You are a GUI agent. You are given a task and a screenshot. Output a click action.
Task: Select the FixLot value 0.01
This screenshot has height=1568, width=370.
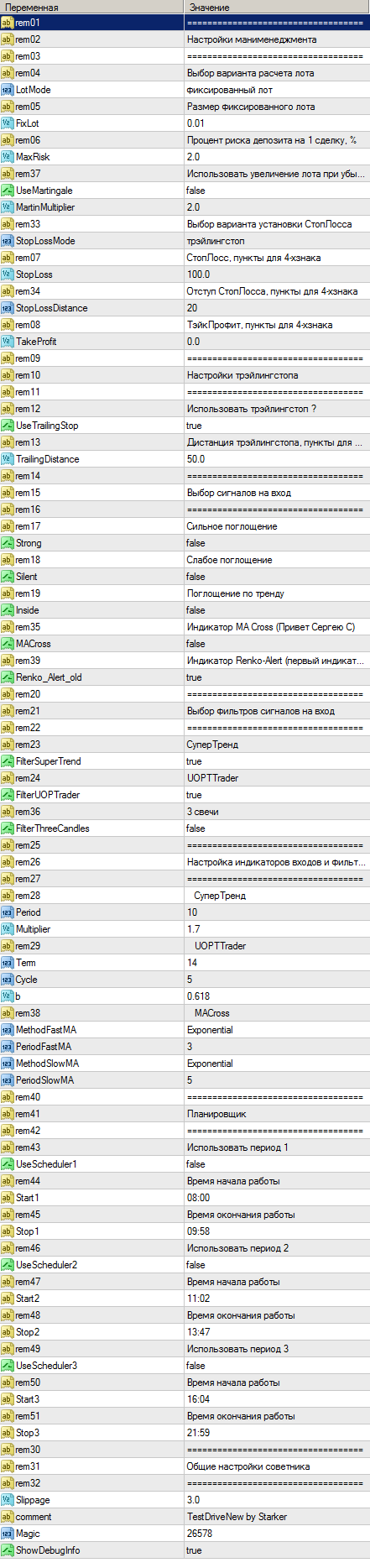coord(195,123)
